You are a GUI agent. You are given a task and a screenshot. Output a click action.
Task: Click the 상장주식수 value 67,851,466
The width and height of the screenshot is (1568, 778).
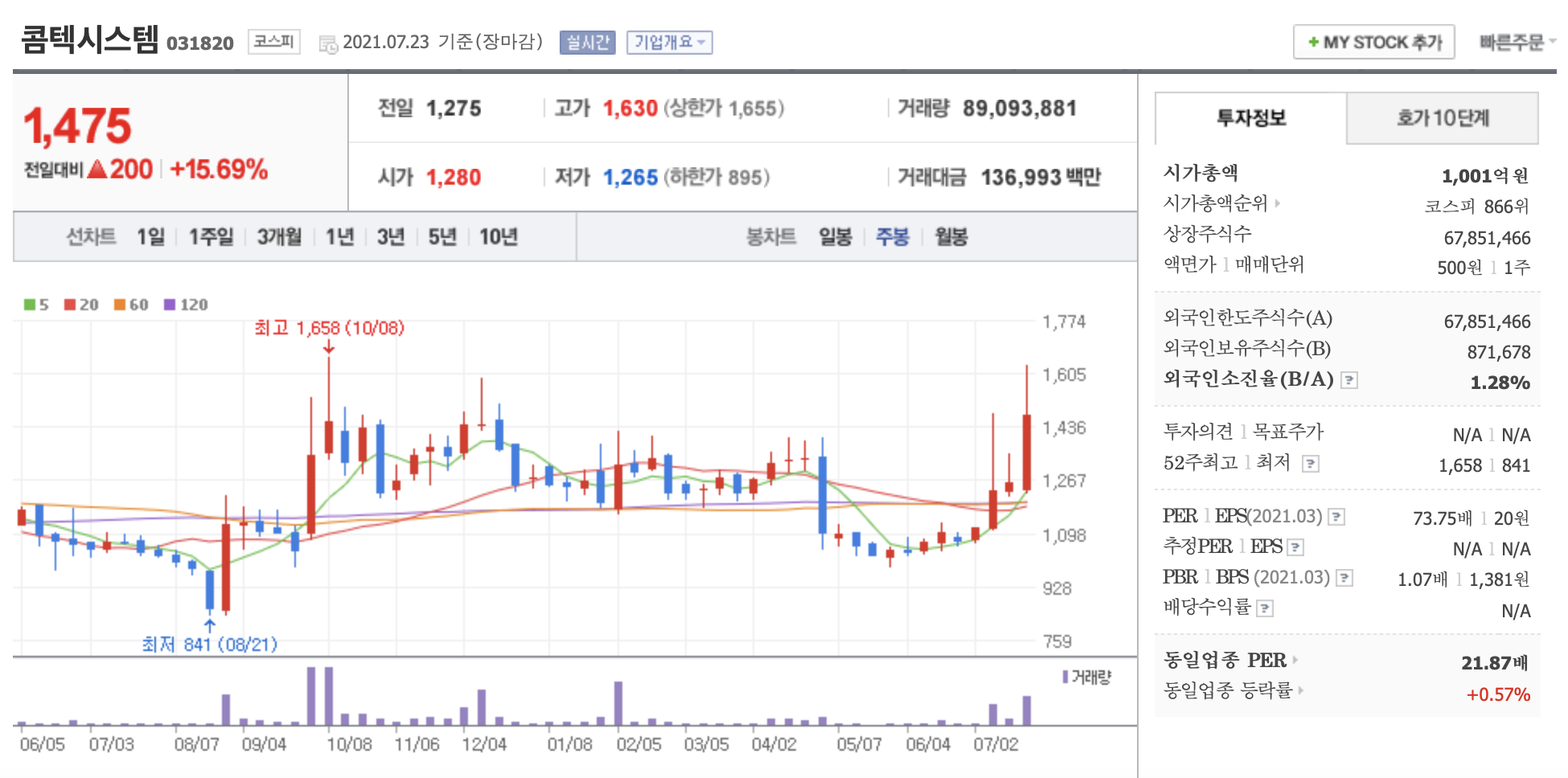[1487, 238]
